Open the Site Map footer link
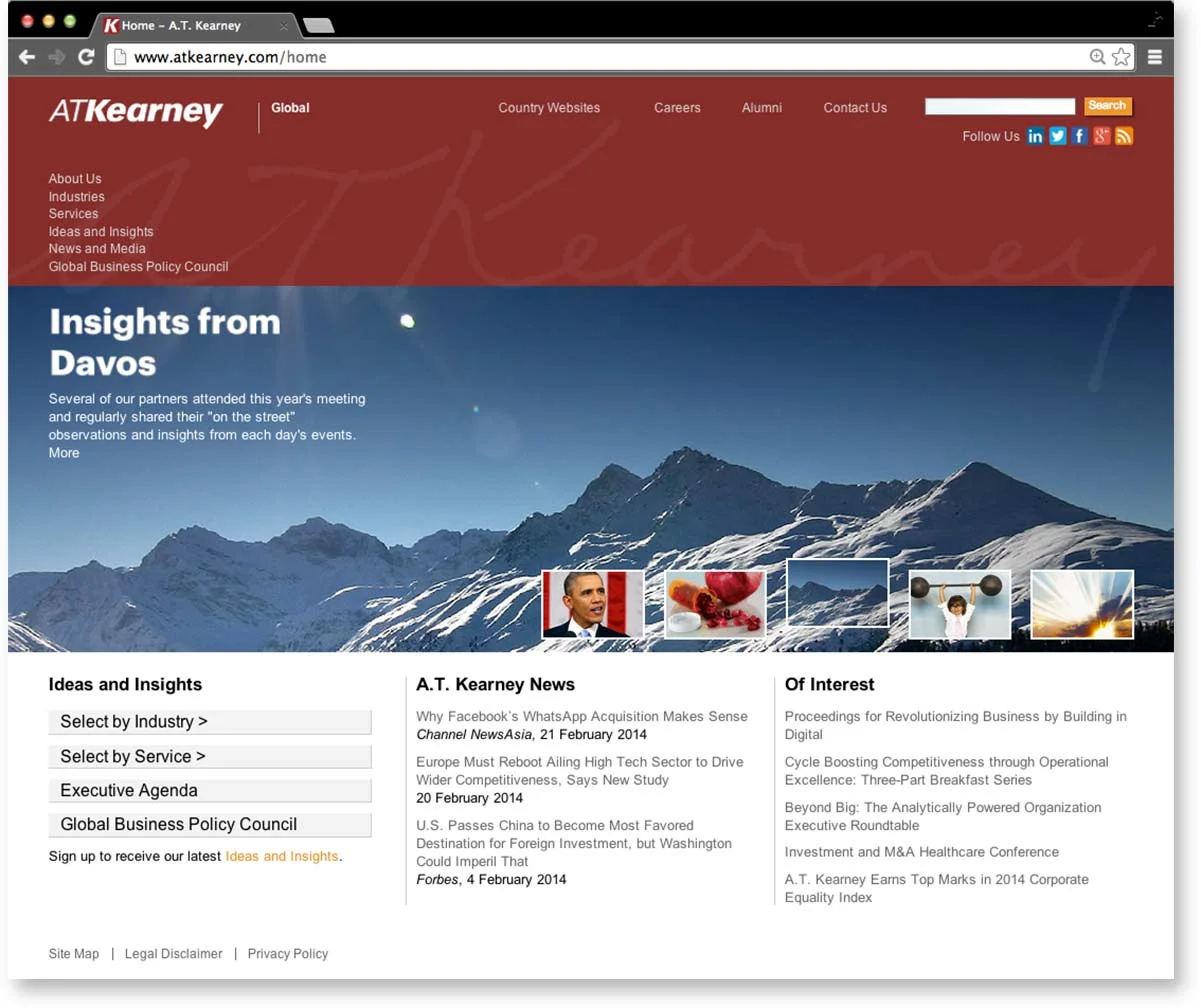This screenshot has width=1201, height=1008. pos(74,954)
